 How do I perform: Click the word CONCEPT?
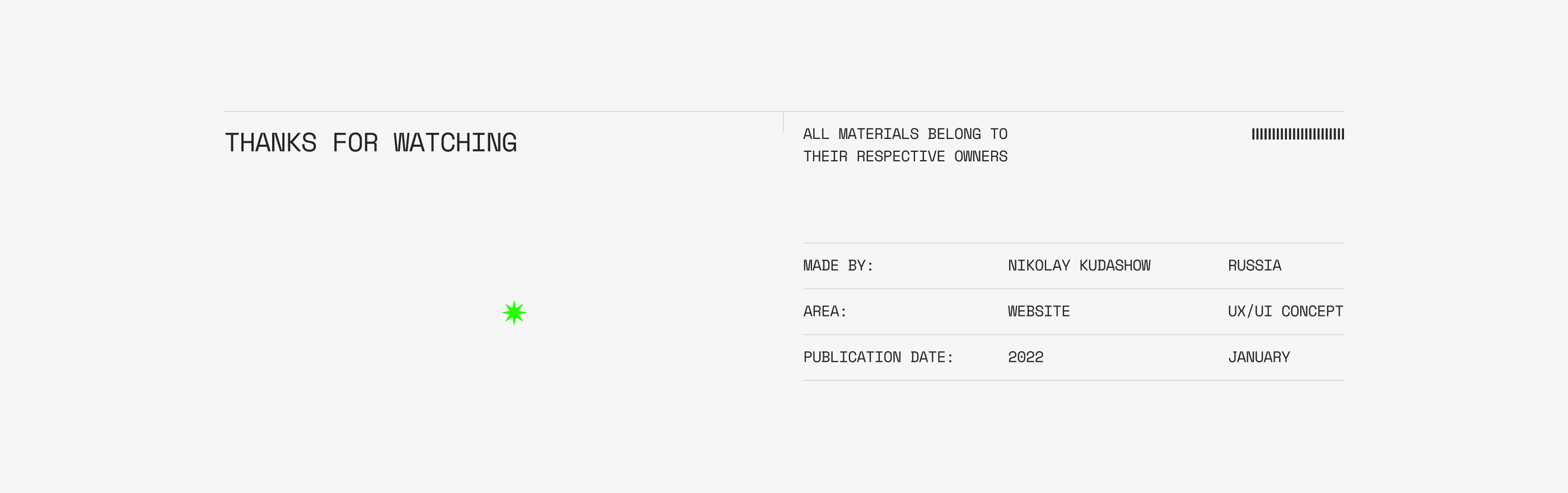[x=1312, y=311]
